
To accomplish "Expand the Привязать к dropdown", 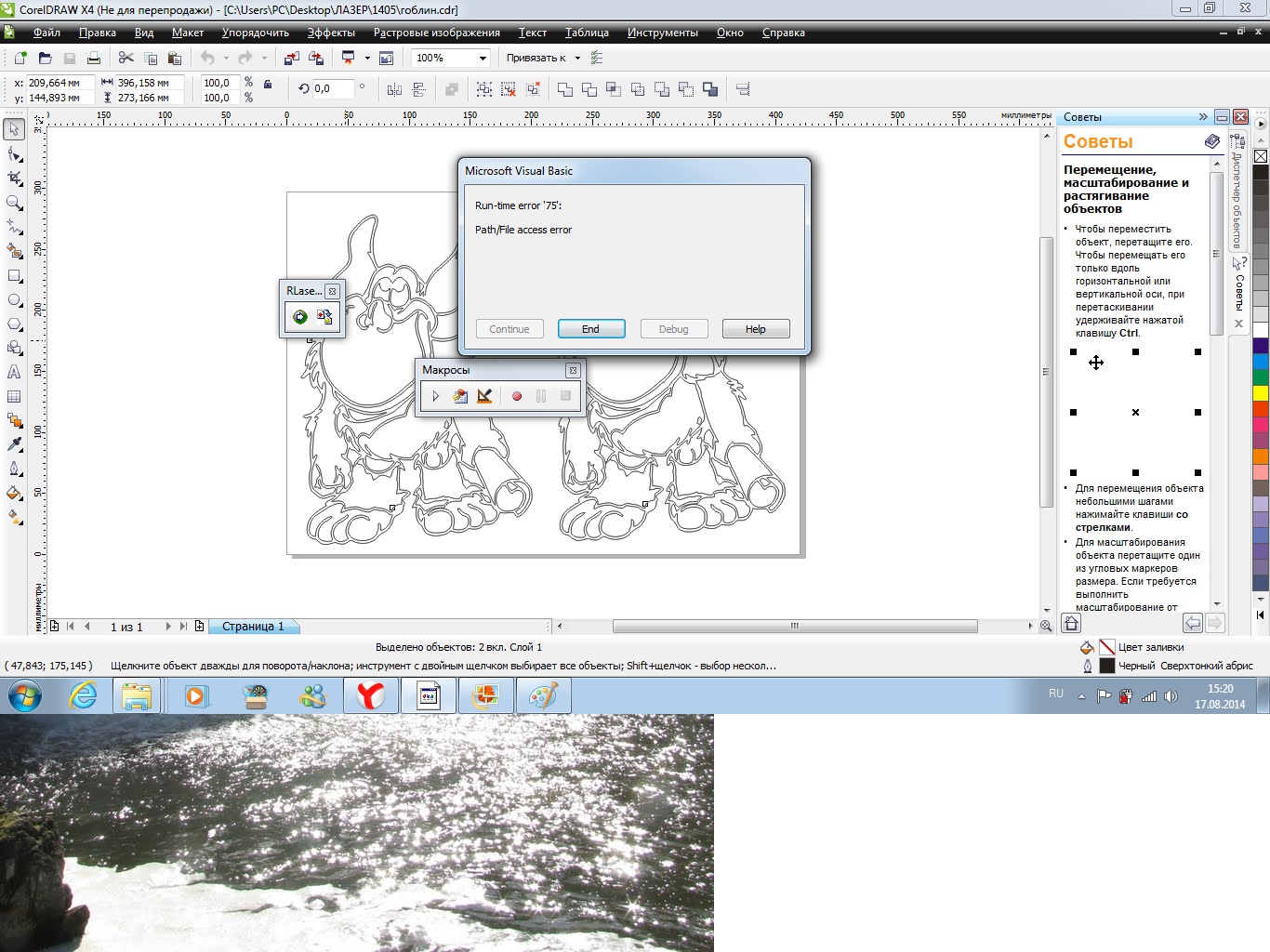I will (577, 59).
